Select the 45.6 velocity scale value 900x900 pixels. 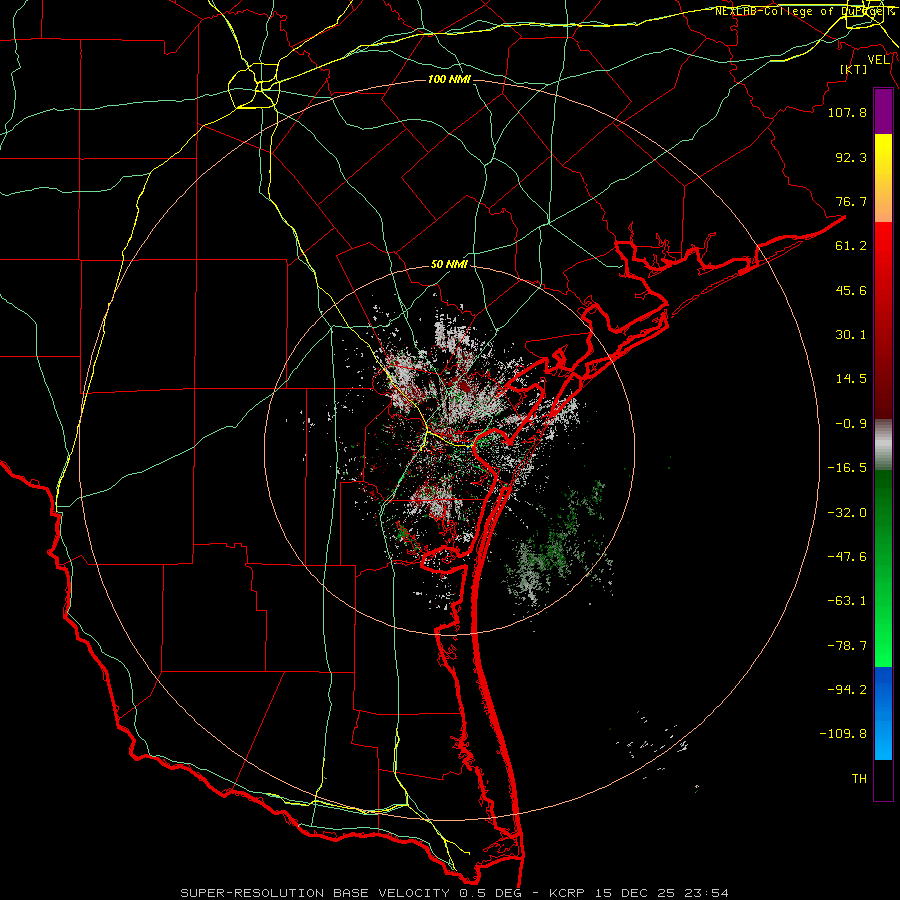(851, 290)
